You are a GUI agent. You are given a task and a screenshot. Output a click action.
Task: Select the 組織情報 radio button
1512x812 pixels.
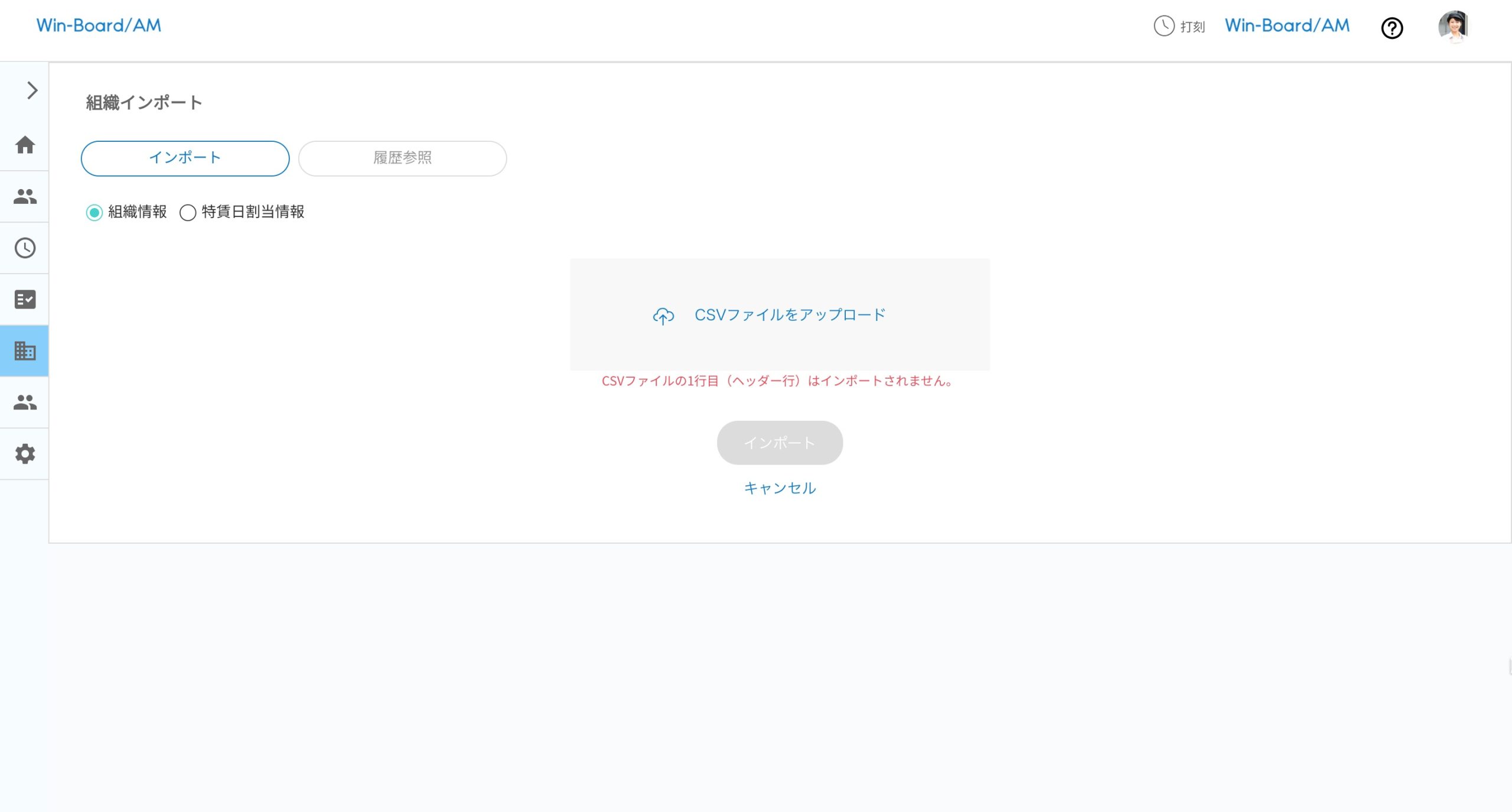[x=94, y=213]
